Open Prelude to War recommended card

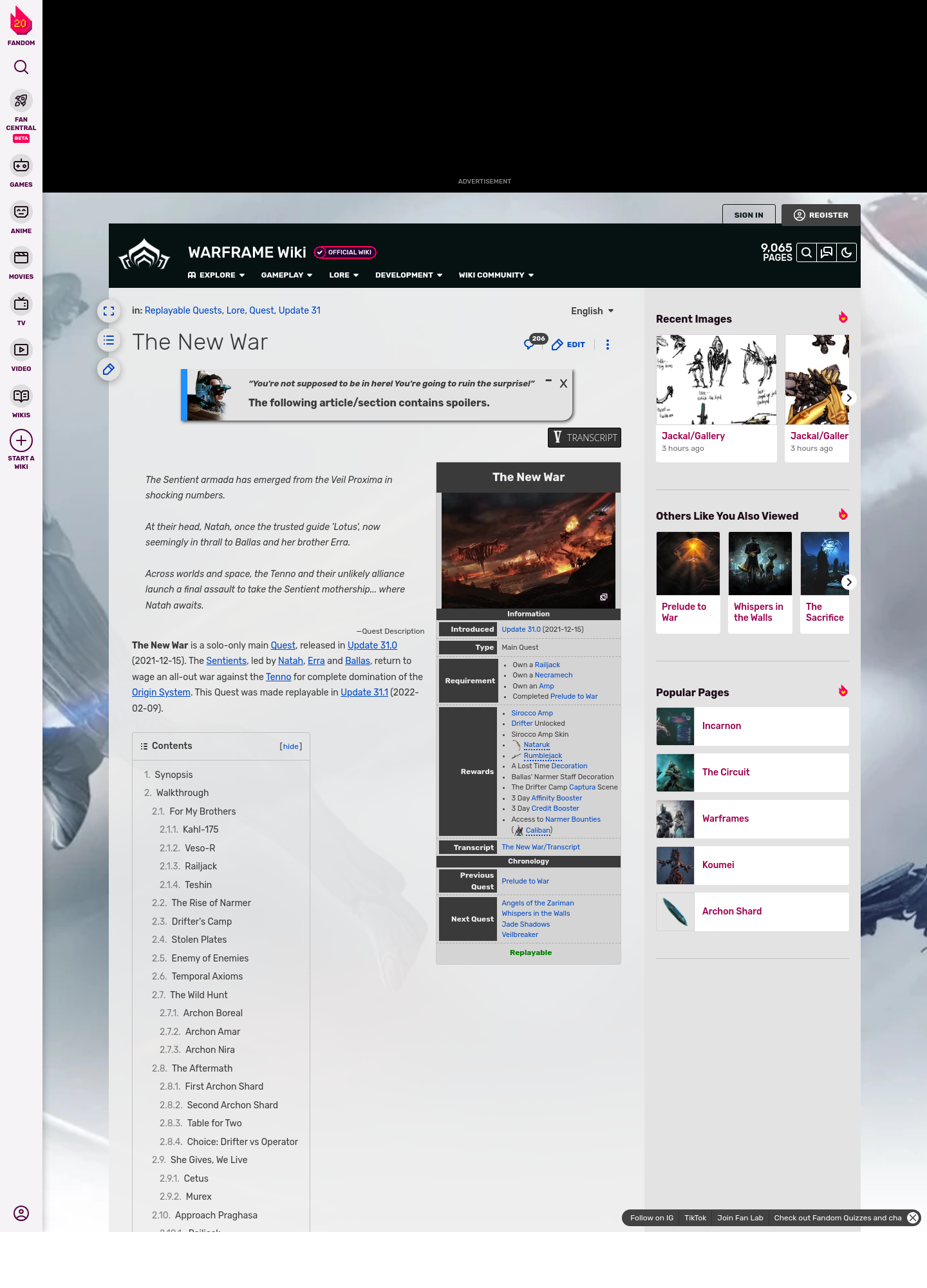tap(688, 582)
